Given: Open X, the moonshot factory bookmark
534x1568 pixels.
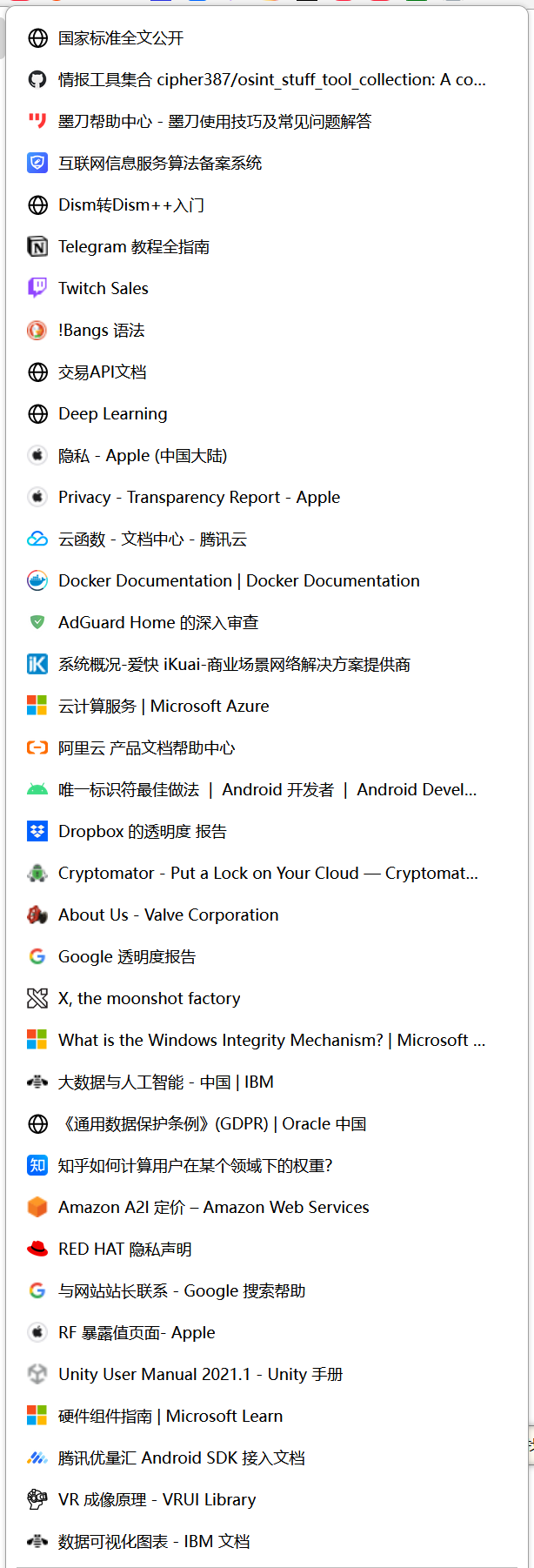Looking at the screenshot, I should [150, 999].
